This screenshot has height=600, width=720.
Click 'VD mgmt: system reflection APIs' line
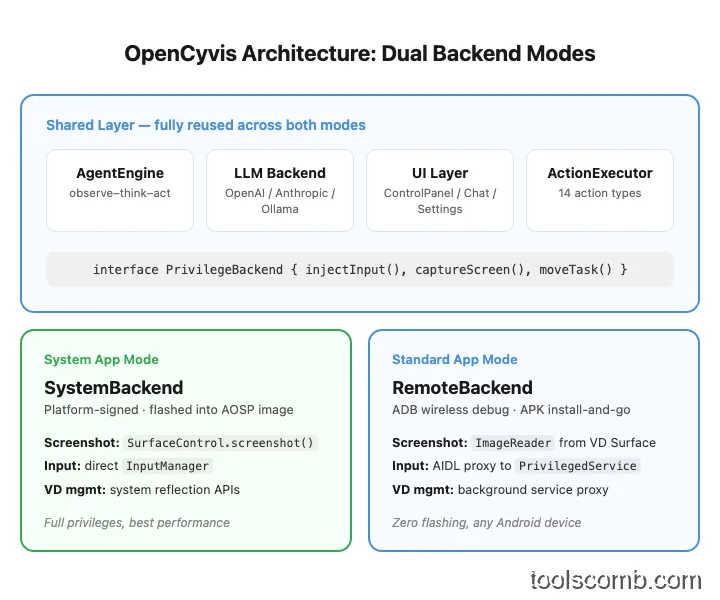pos(142,490)
